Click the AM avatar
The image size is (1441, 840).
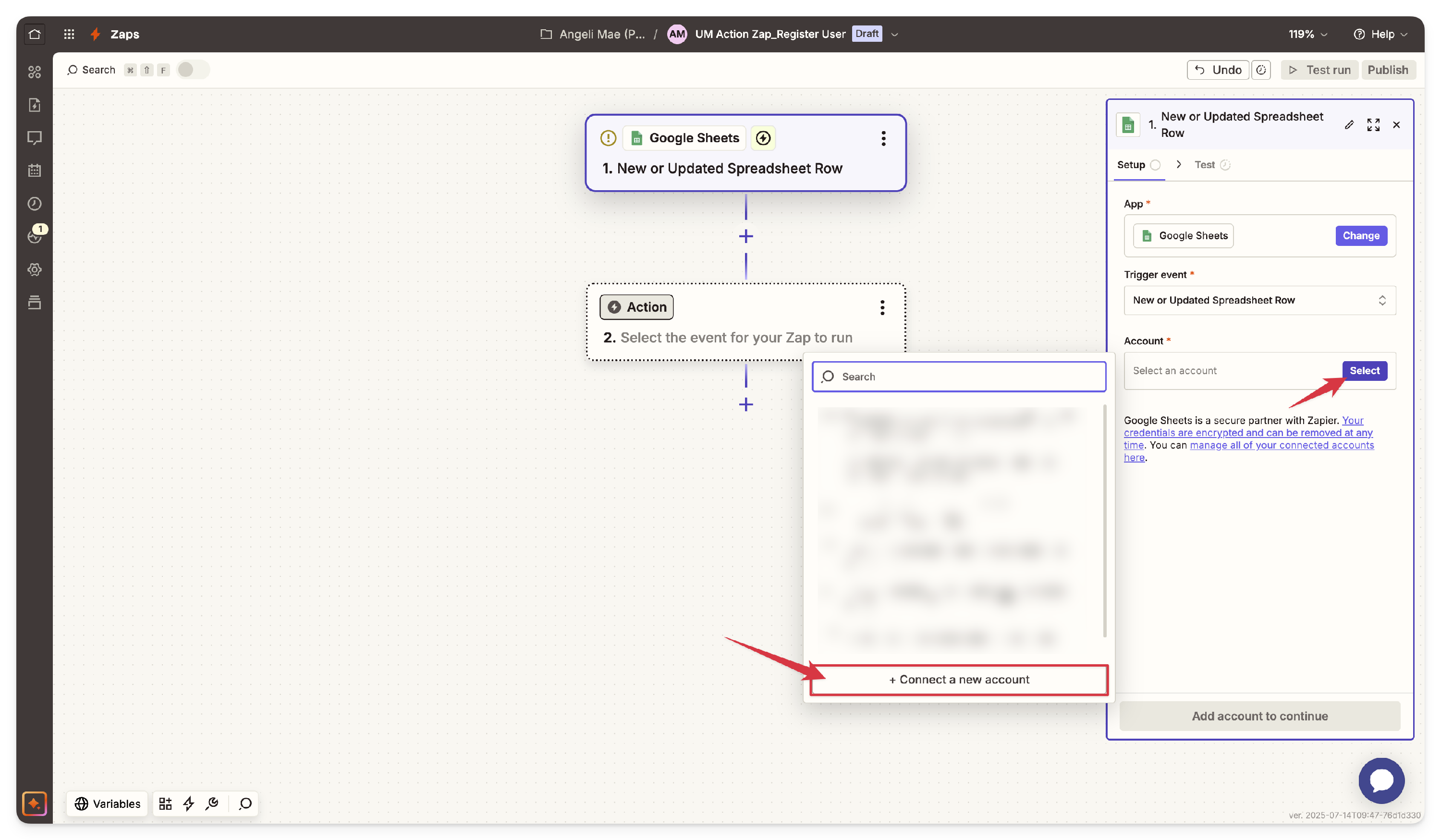[677, 34]
